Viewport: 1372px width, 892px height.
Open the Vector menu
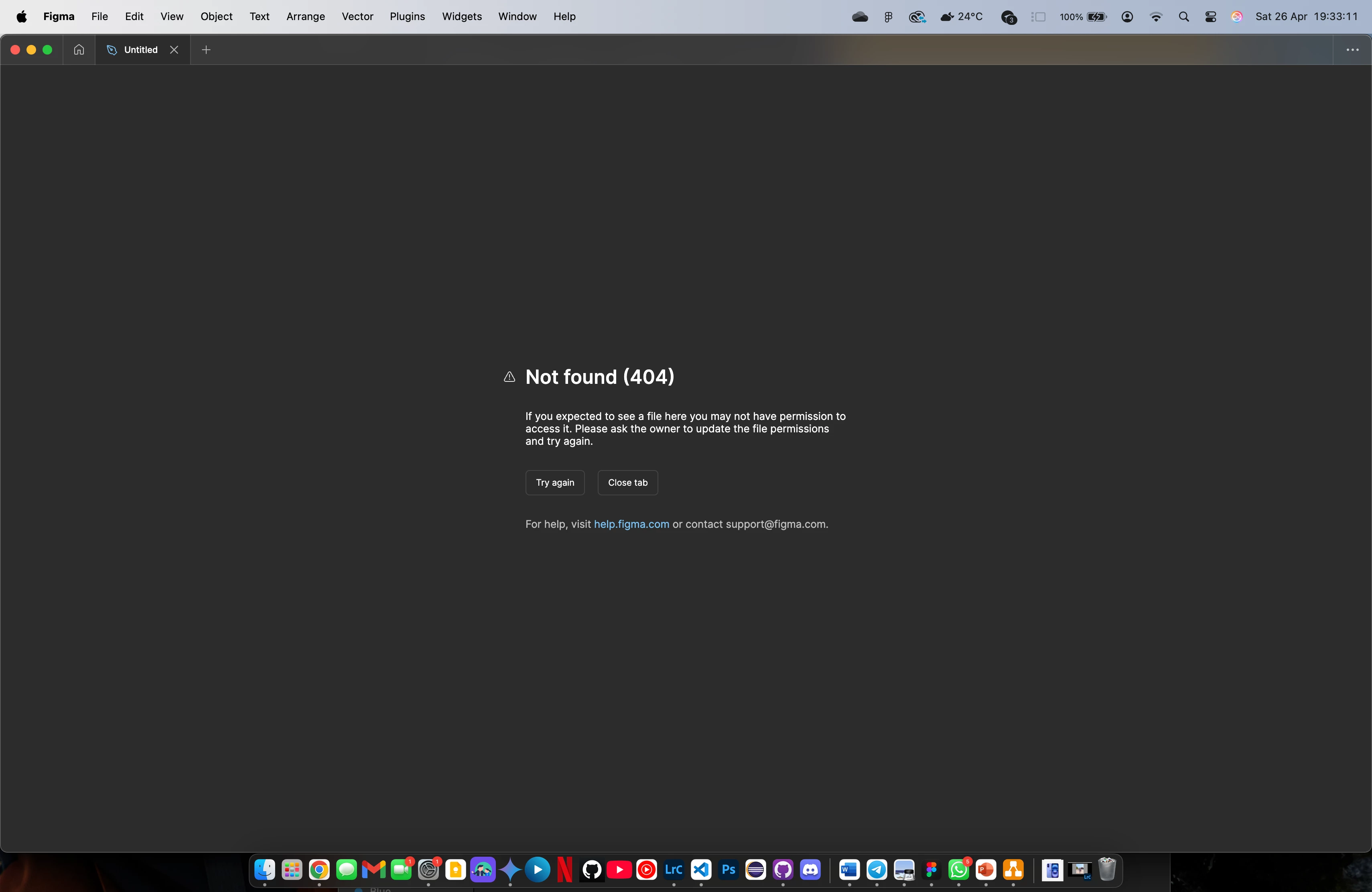click(357, 17)
